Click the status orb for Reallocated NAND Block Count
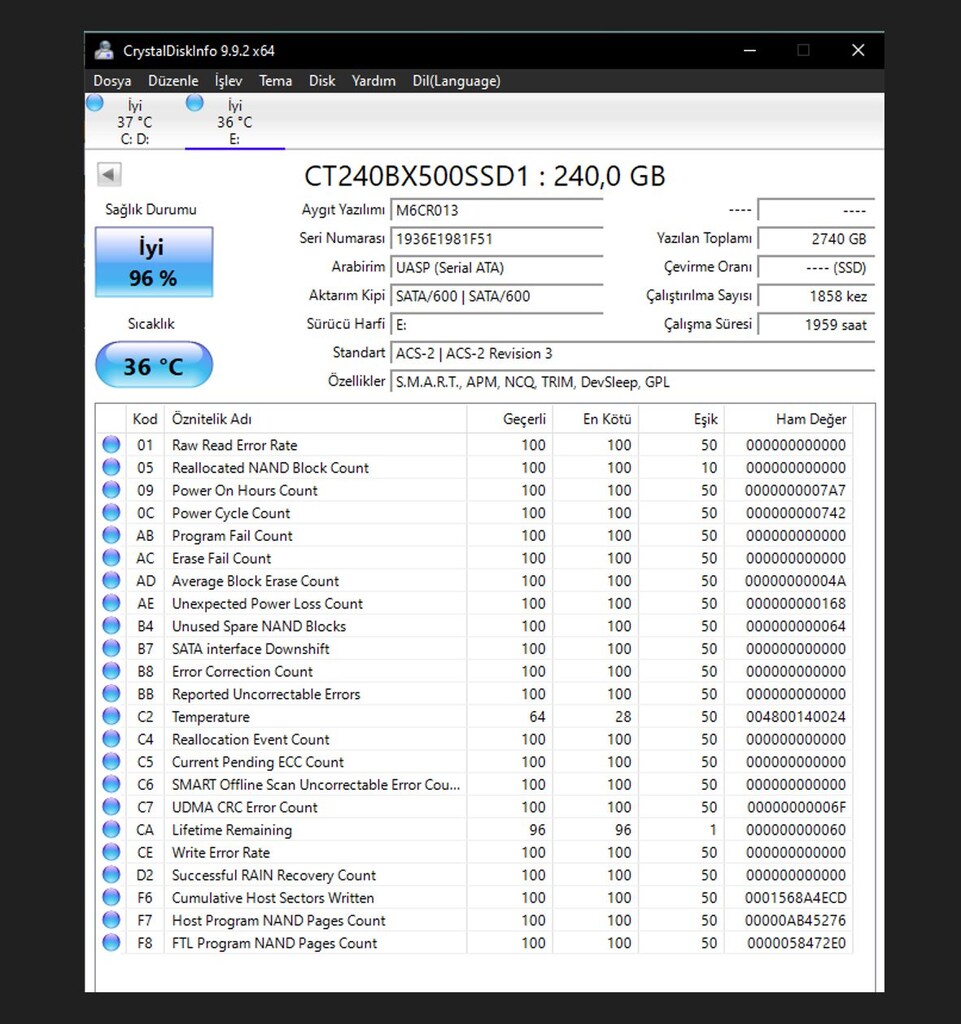The height and width of the screenshot is (1024, 961). coord(112,468)
